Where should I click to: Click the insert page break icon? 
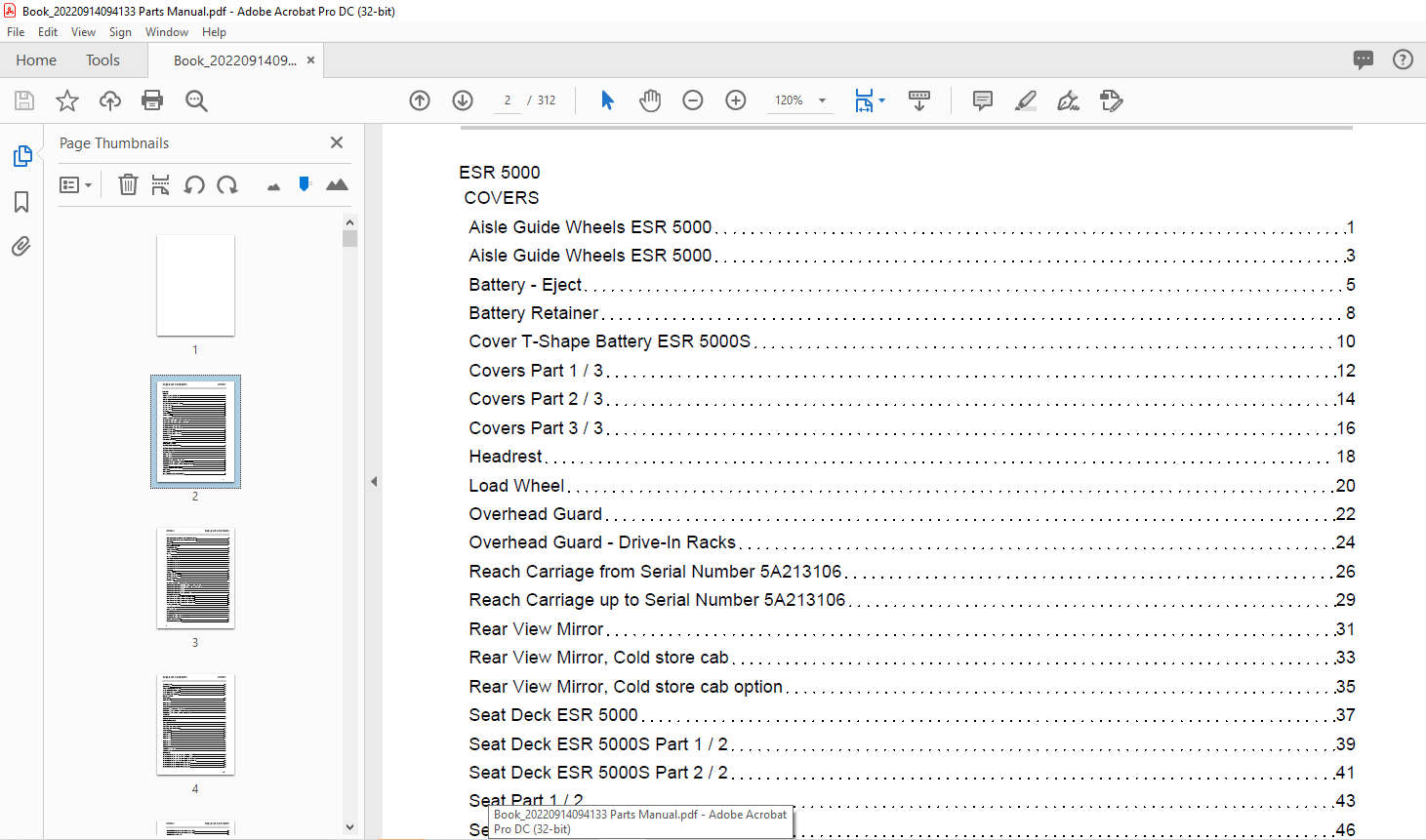click(x=161, y=184)
